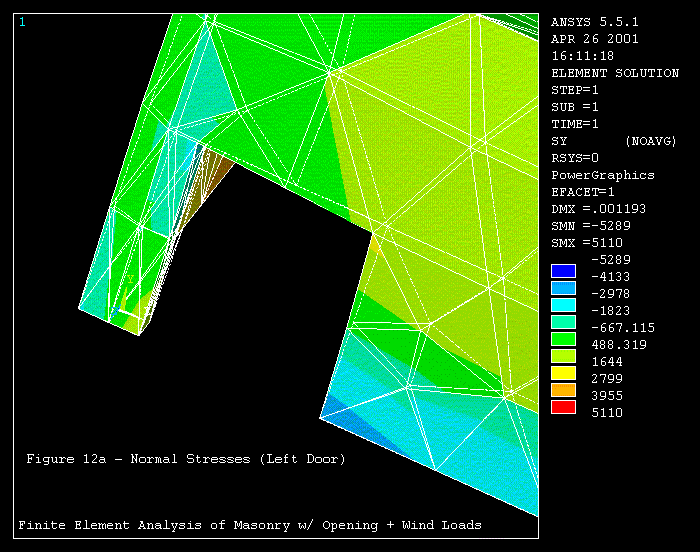
Task: Pick the orange legend color swatch
Action: click(564, 389)
